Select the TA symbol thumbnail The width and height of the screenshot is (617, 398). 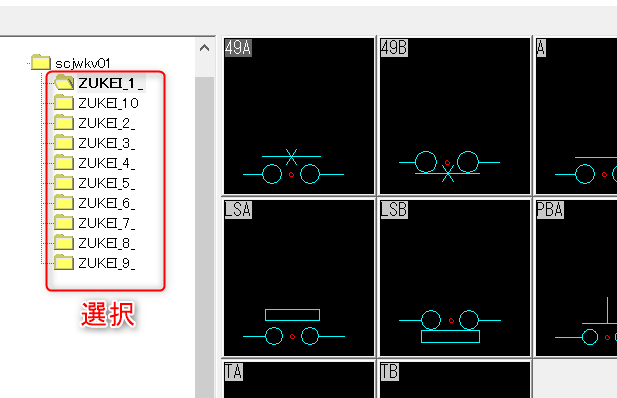pos(299,380)
